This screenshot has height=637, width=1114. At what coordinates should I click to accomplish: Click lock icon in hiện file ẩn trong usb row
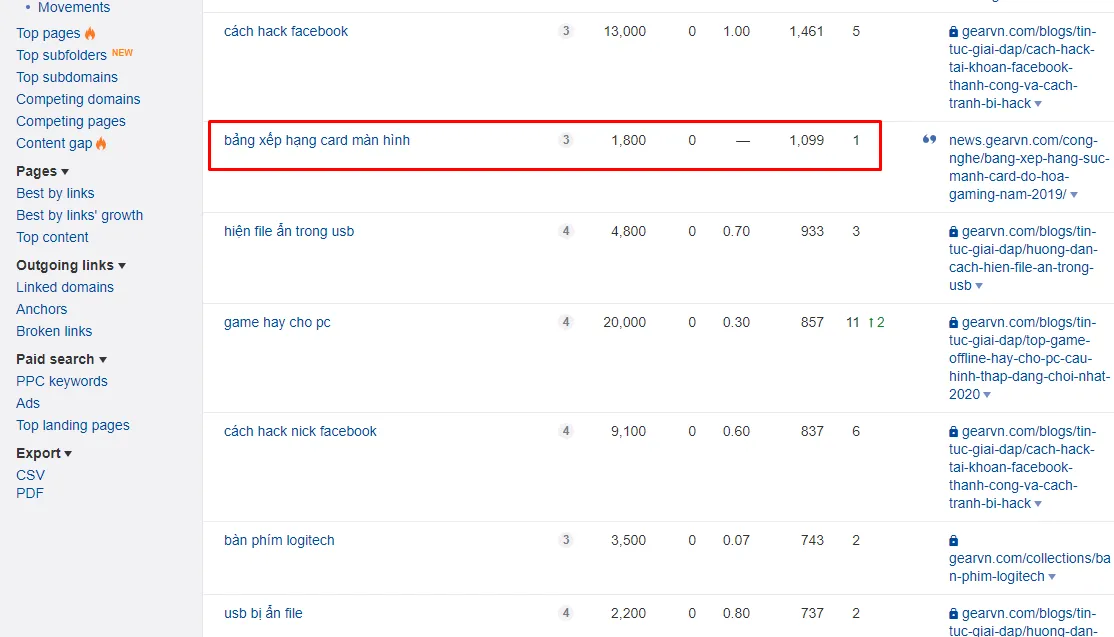pyautogui.click(x=953, y=231)
